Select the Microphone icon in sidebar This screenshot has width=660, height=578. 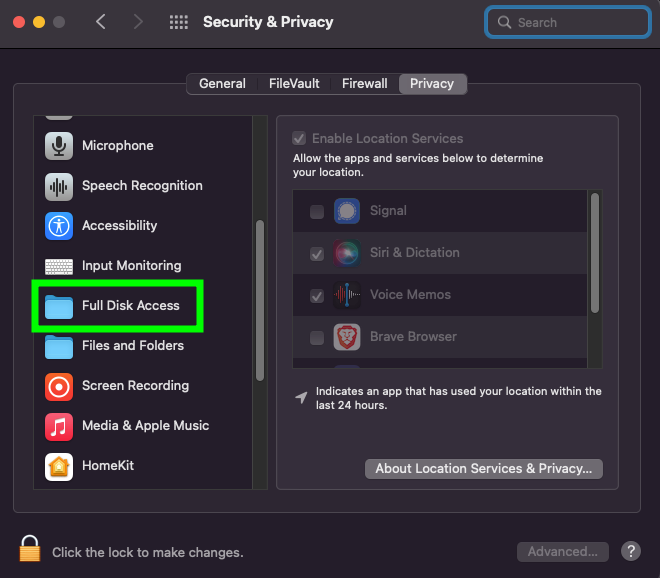click(x=59, y=146)
